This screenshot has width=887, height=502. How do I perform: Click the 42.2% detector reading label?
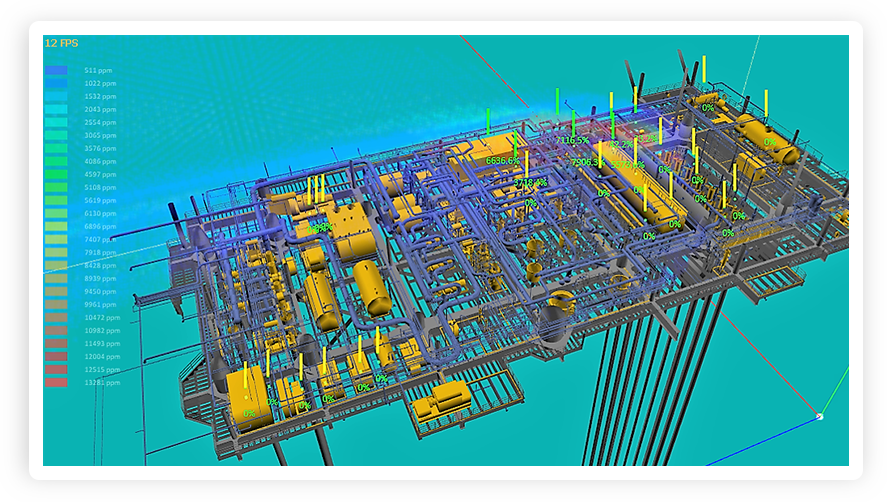point(621,145)
